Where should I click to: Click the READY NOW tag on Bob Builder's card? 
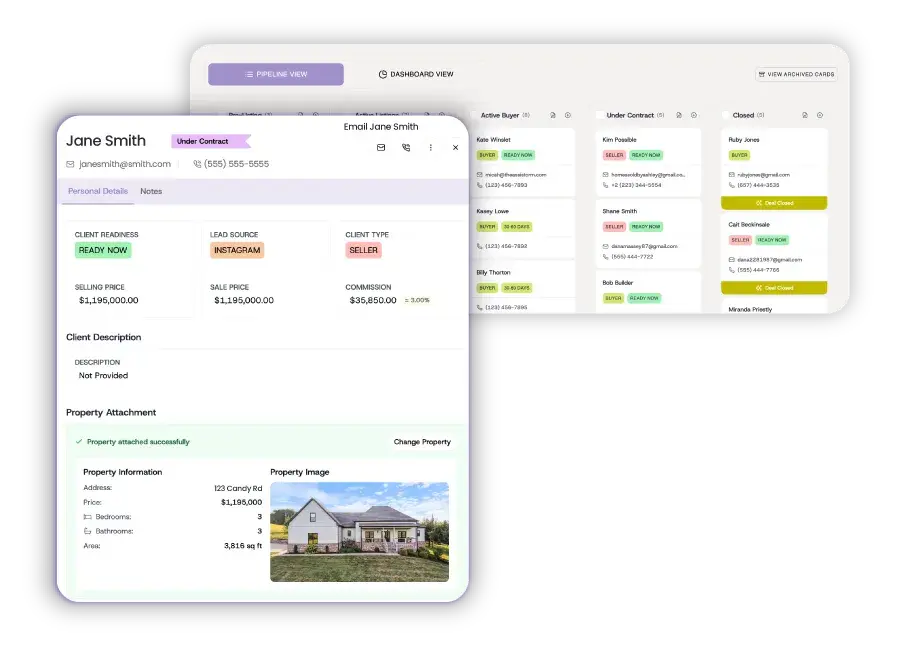[644, 298]
